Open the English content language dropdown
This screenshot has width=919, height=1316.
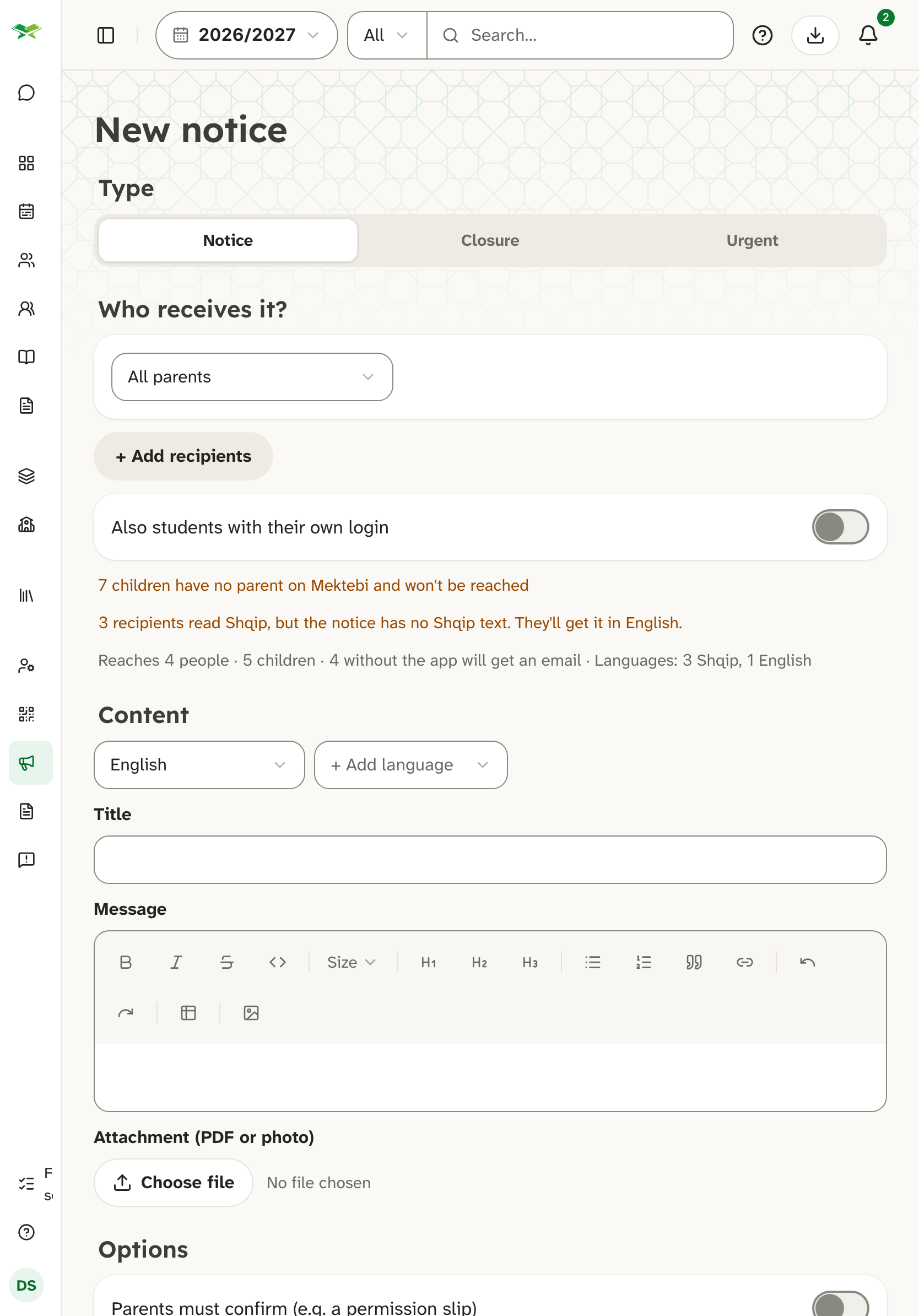point(199,765)
